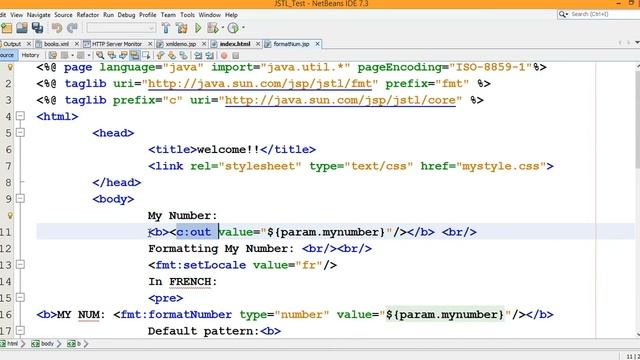
Task: Click the Debug Project icon
Action: [213, 28]
